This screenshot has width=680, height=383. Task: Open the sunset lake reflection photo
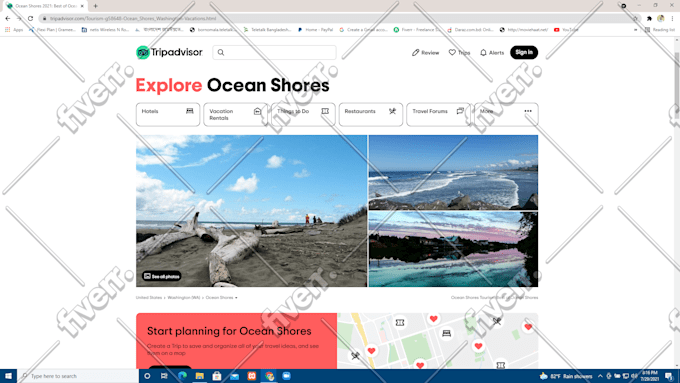[x=453, y=249]
